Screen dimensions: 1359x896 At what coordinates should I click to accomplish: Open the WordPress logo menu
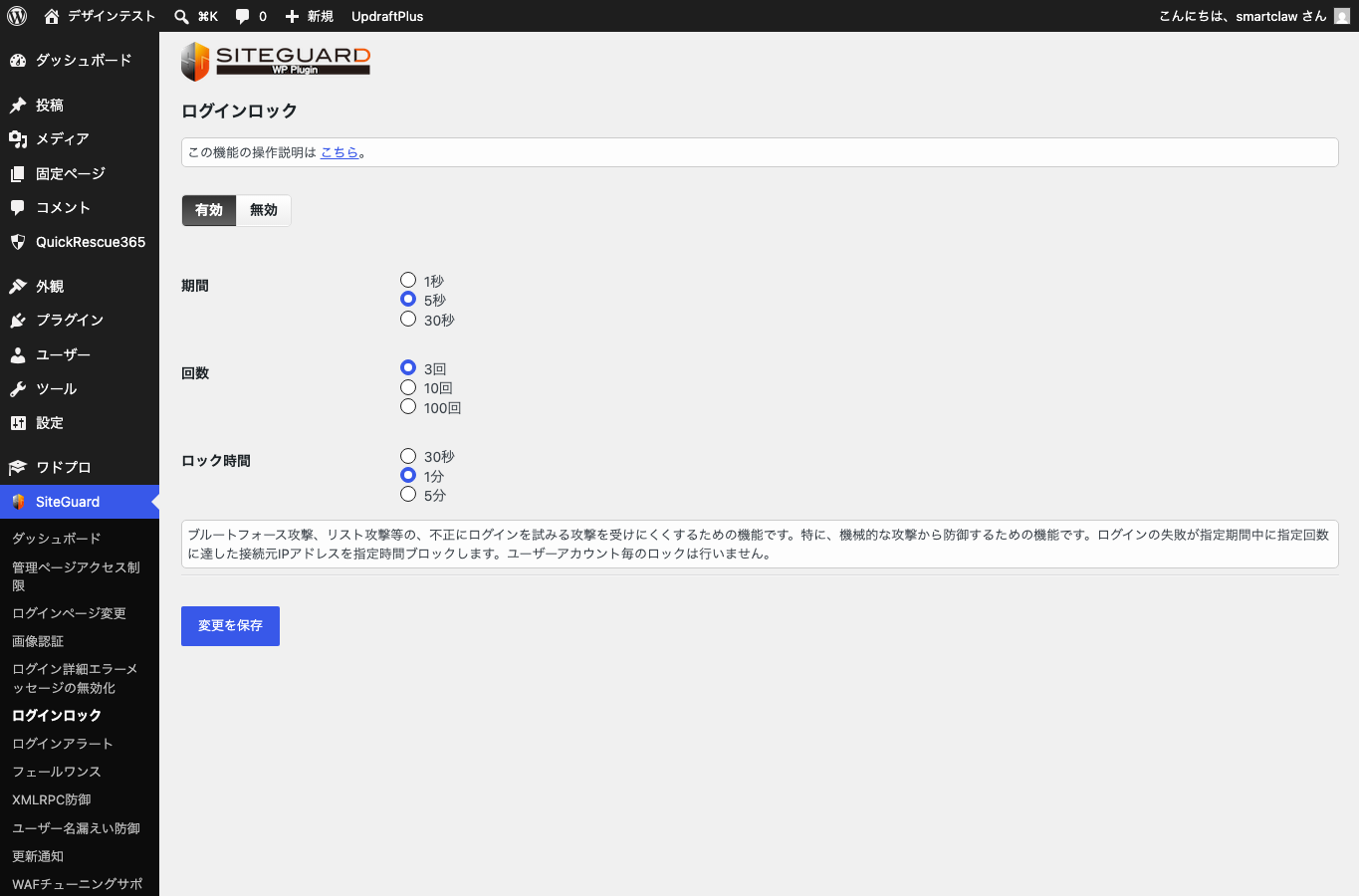pos(17,16)
